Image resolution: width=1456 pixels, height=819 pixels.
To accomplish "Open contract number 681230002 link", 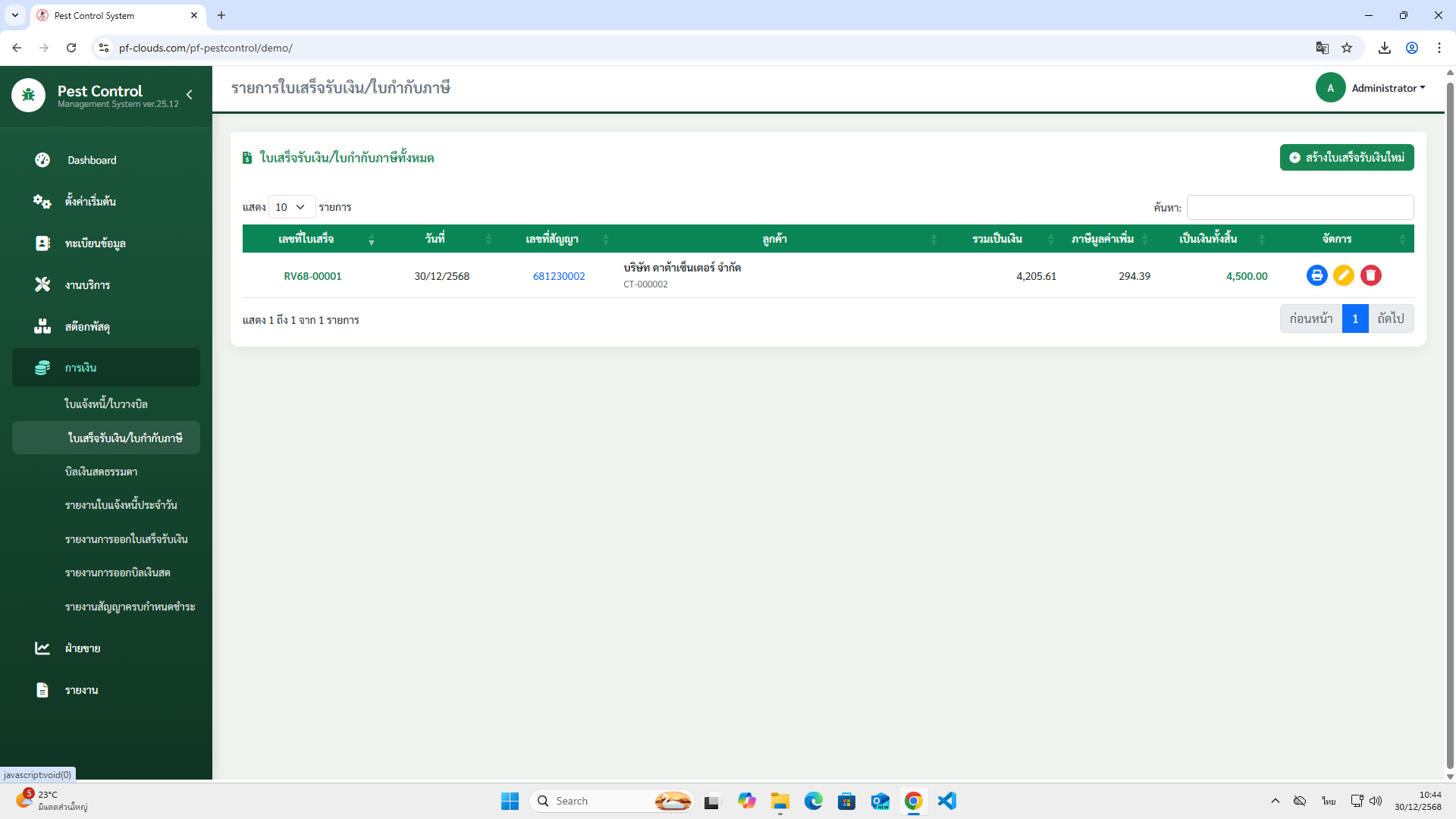I will [559, 276].
